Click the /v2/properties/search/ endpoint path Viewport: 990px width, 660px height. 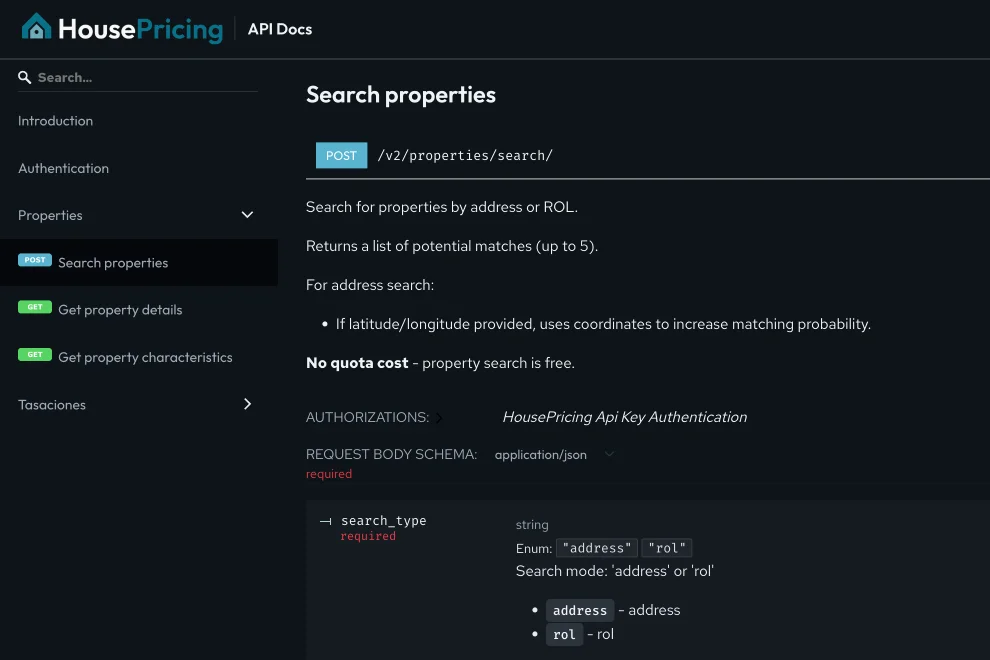(465, 155)
